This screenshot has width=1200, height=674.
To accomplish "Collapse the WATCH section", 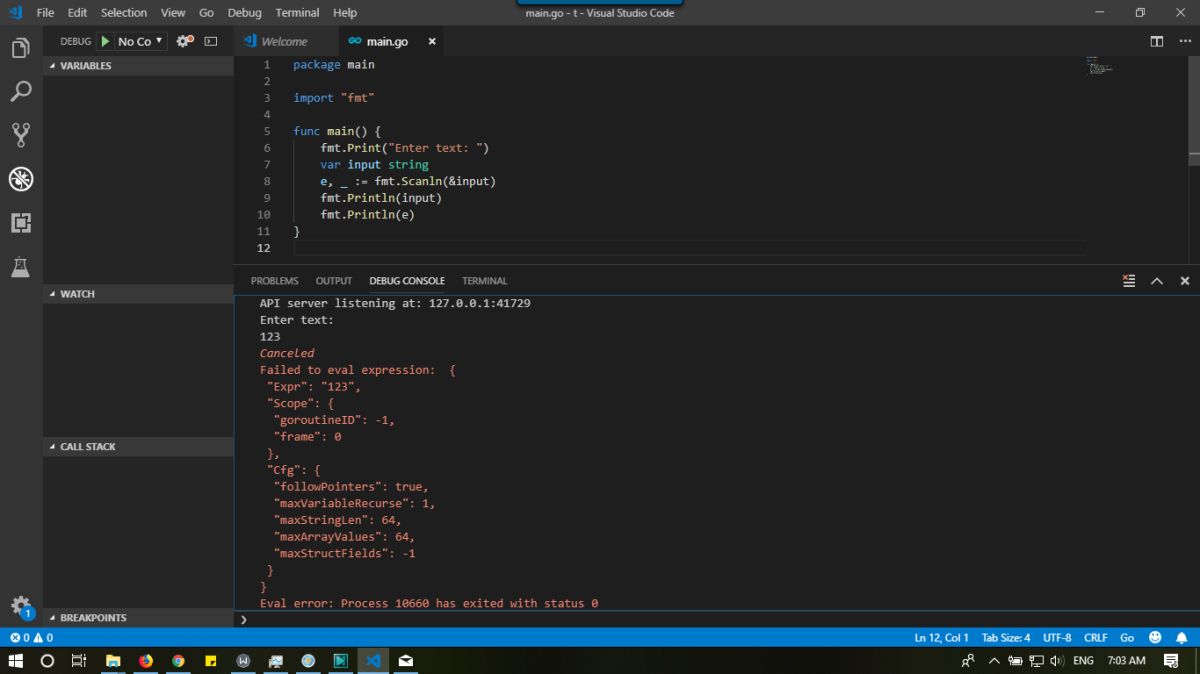I will coord(138,294).
